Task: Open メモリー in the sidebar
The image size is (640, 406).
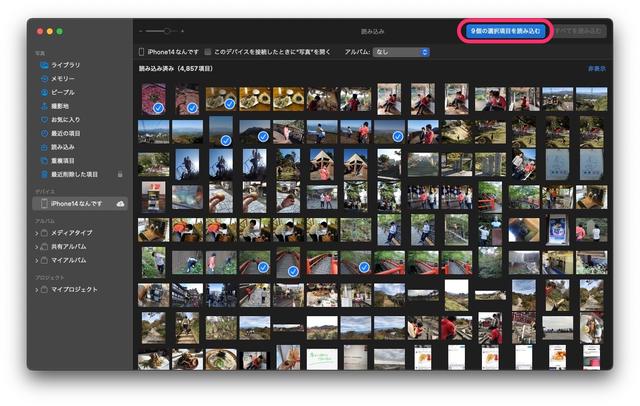Action: tap(62, 79)
